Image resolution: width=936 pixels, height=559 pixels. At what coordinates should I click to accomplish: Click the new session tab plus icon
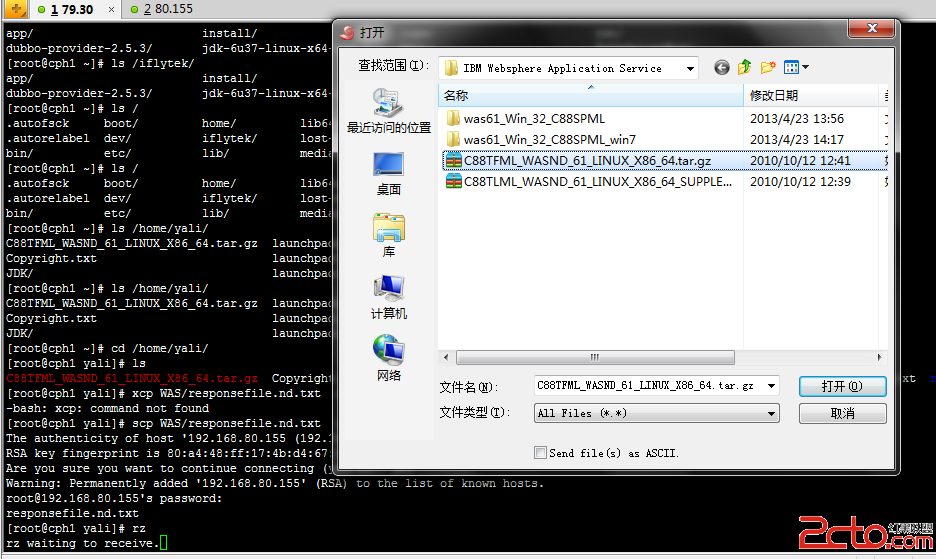point(16,9)
